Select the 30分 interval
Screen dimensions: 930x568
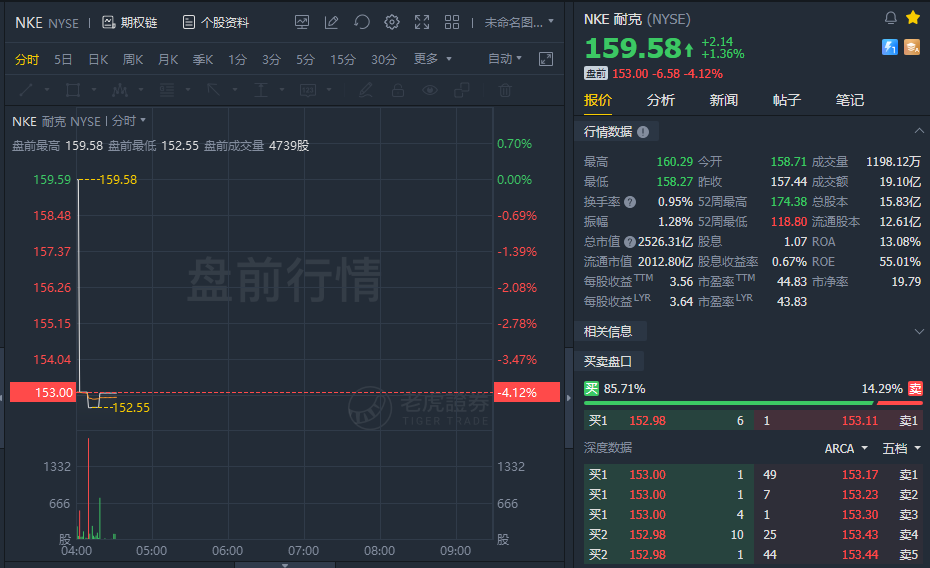(x=384, y=59)
